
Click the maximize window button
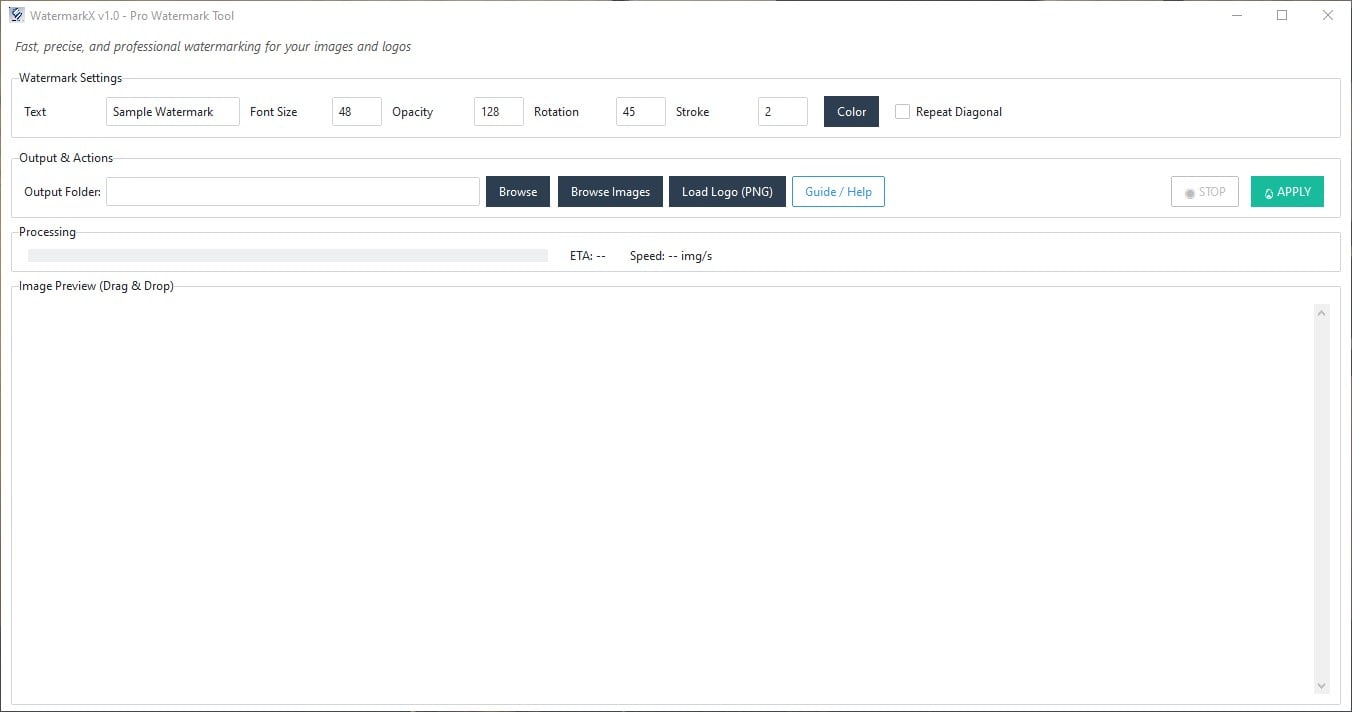[x=1281, y=15]
